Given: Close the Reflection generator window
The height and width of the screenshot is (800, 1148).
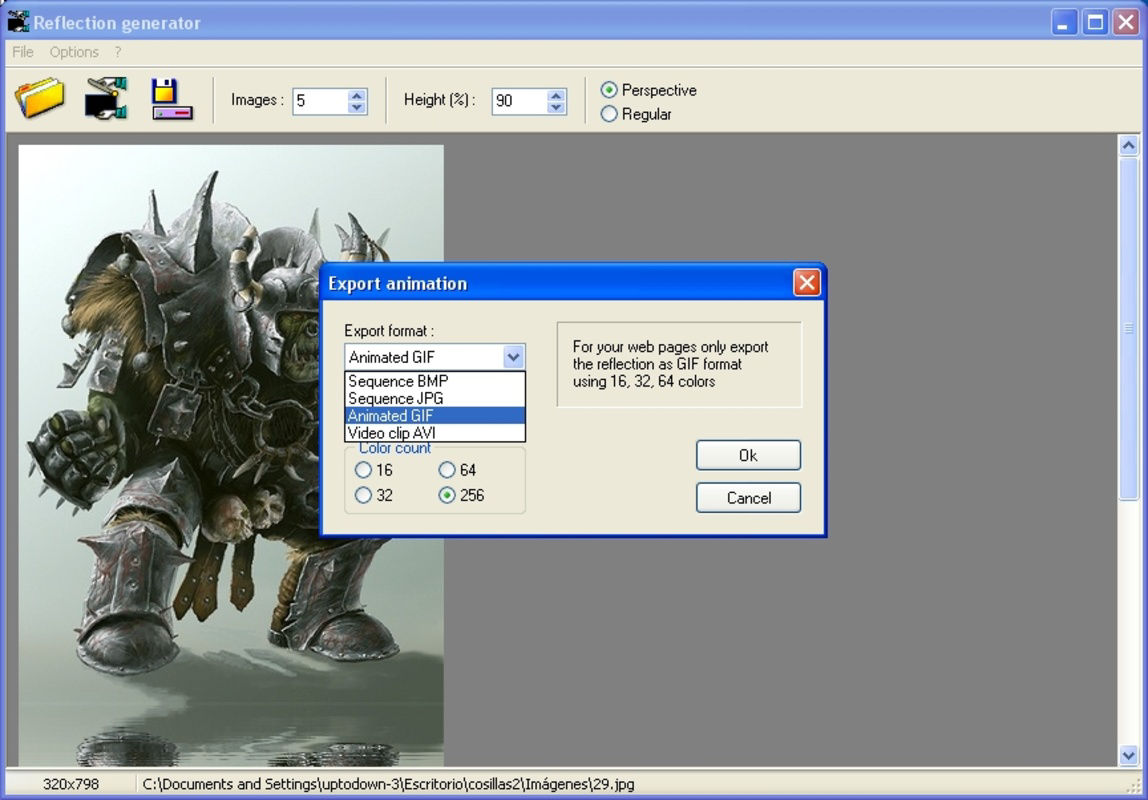Looking at the screenshot, I should tap(1126, 22).
